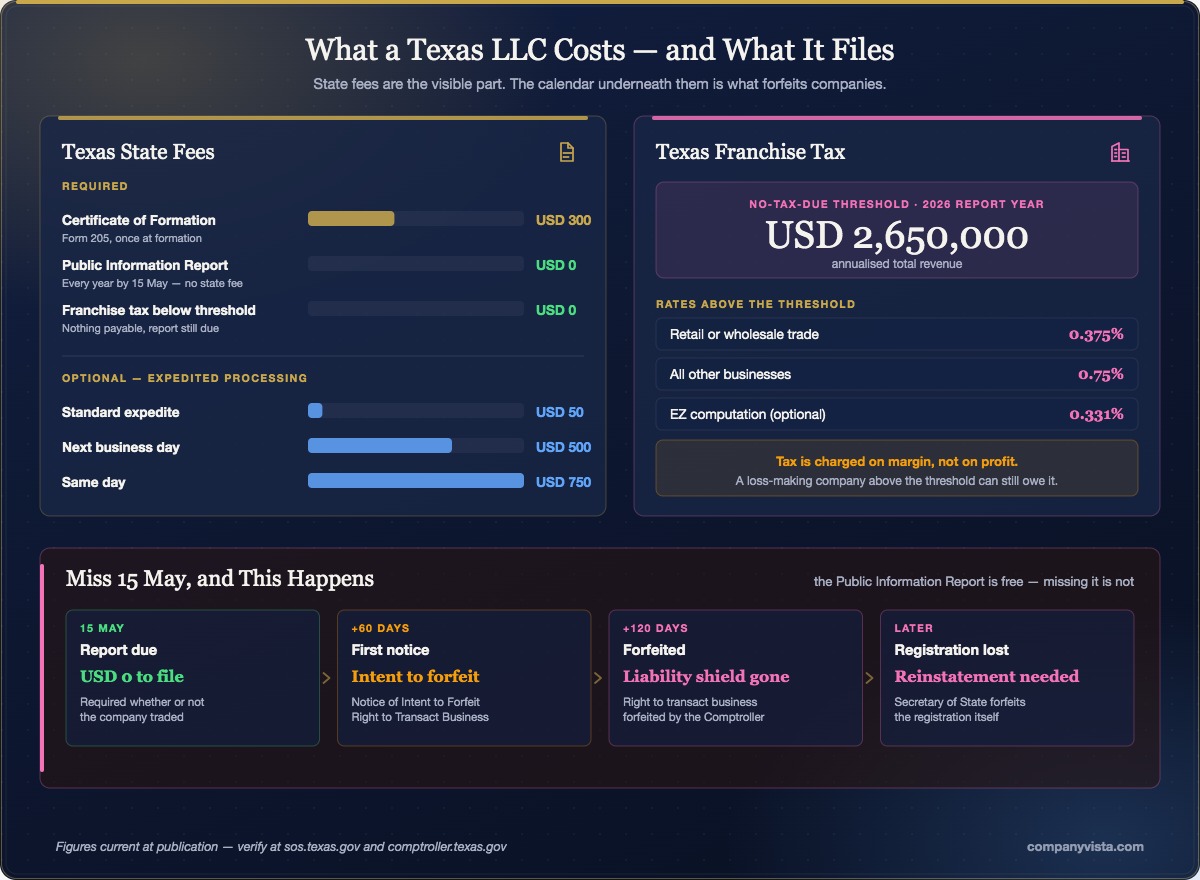This screenshot has width=1200, height=880.
Task: Click the Registration lost card
Action: point(1007,678)
